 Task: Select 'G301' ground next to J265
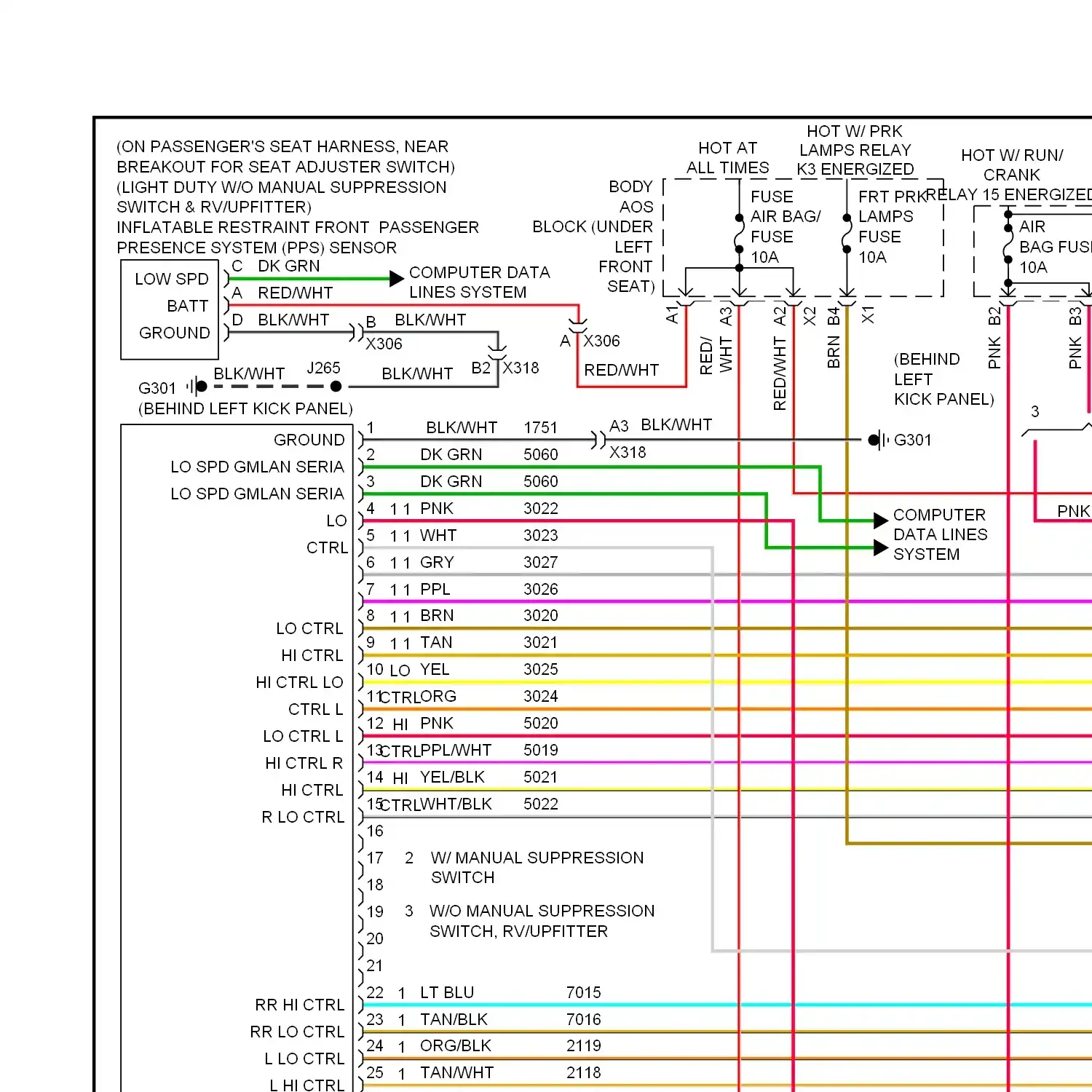point(157,388)
